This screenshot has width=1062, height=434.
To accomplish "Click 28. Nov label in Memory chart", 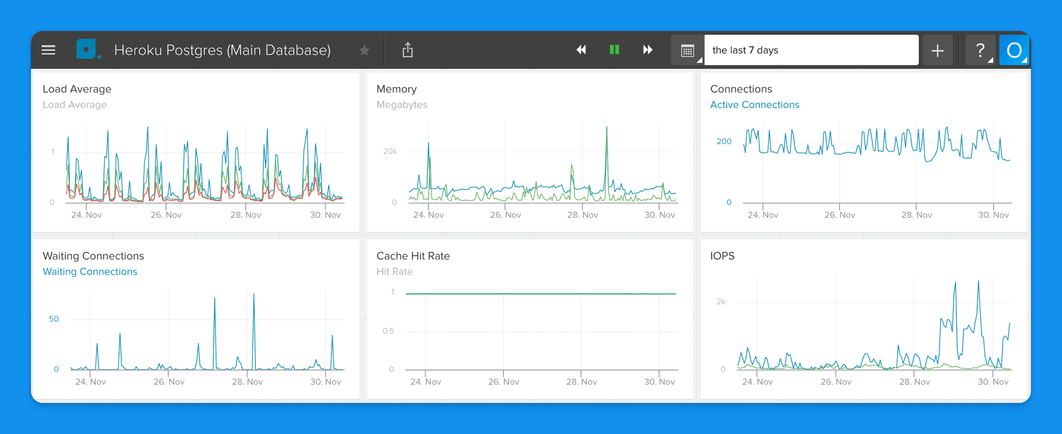I will tap(580, 215).
